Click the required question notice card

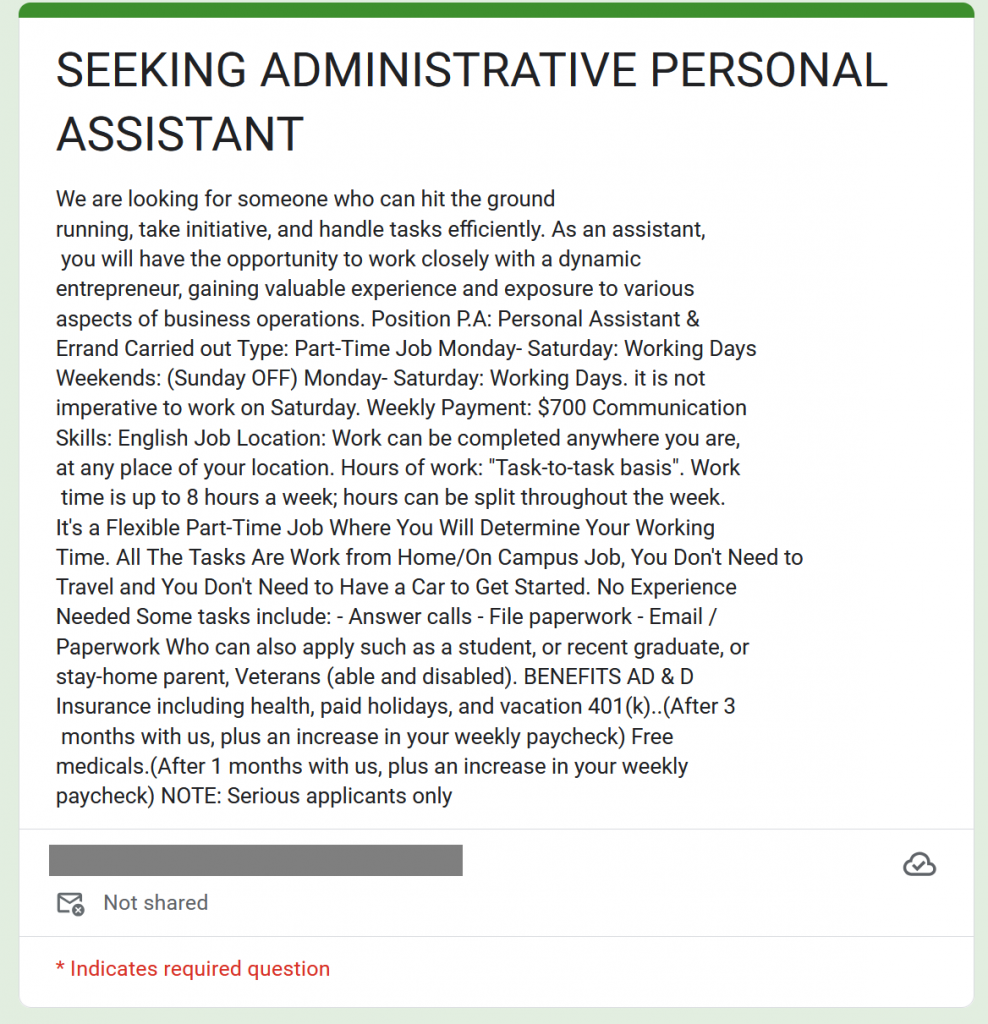click(494, 968)
